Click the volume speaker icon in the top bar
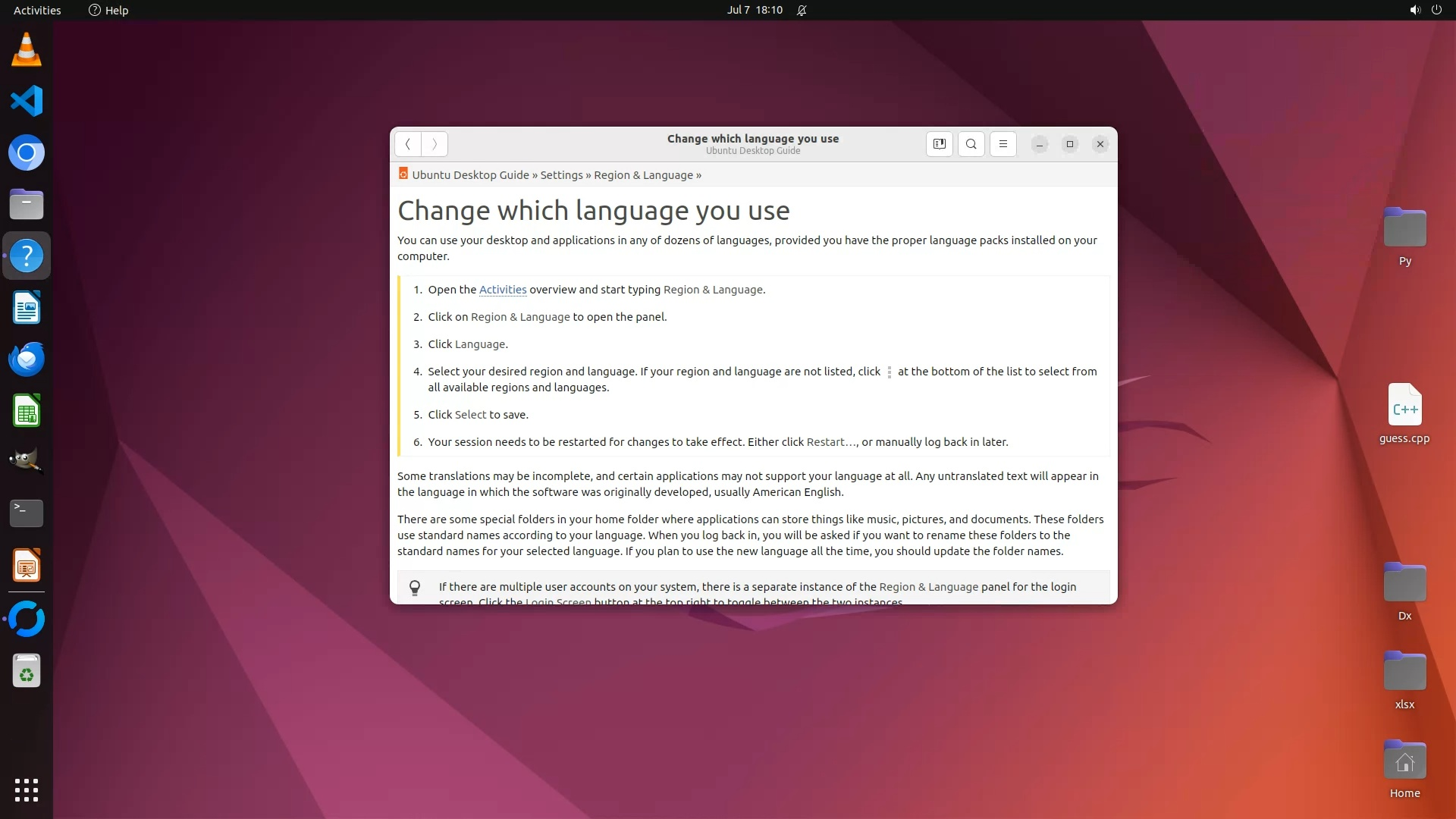The width and height of the screenshot is (1456, 819). point(1414,10)
